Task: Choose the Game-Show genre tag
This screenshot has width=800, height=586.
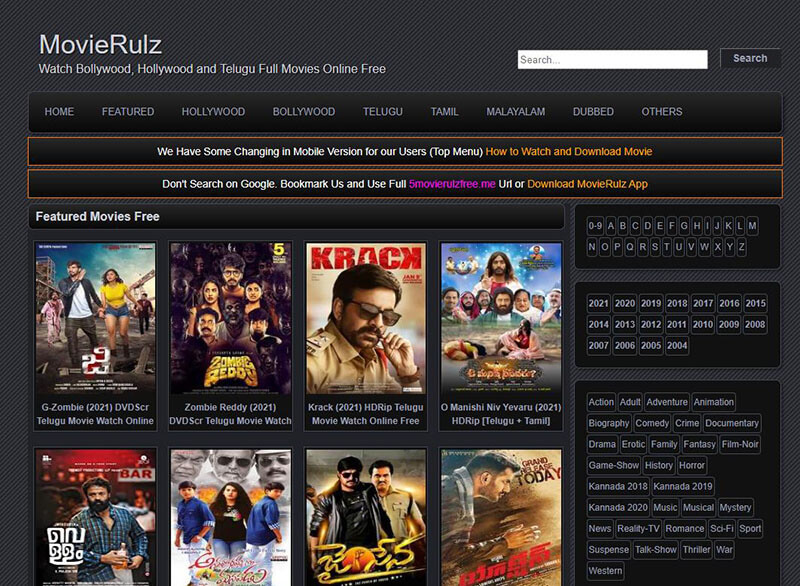Action: point(613,465)
